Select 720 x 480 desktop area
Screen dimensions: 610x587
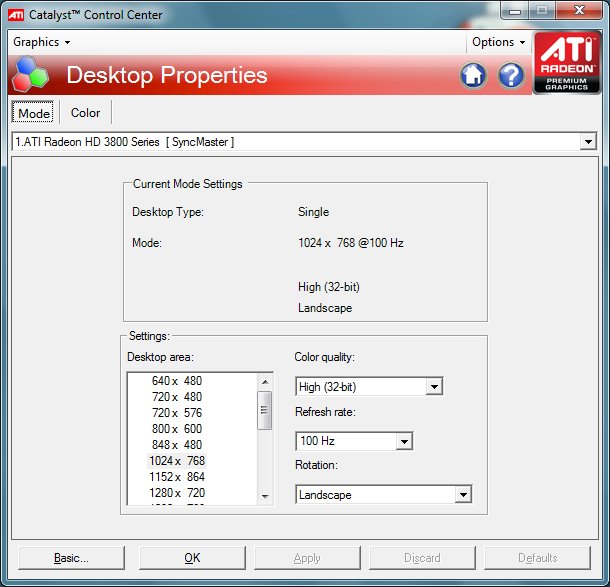click(x=177, y=396)
